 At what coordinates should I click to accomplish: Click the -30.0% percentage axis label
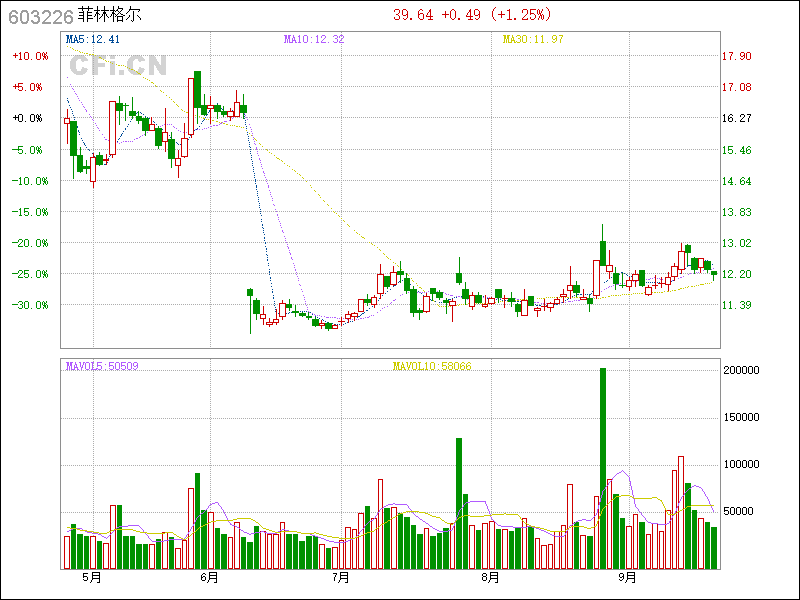point(29,305)
